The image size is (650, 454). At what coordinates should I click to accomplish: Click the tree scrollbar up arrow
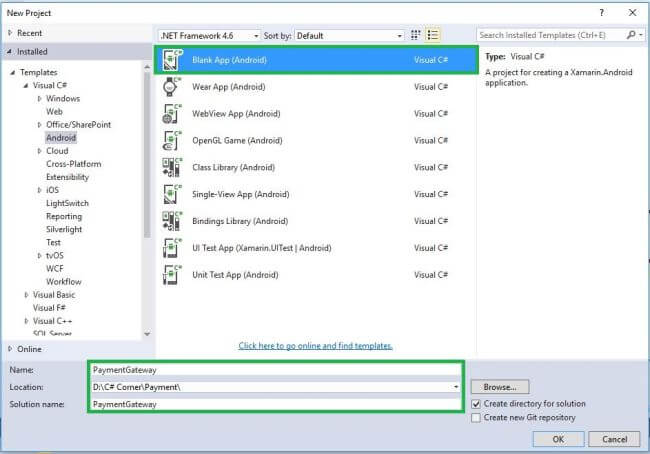click(x=147, y=67)
